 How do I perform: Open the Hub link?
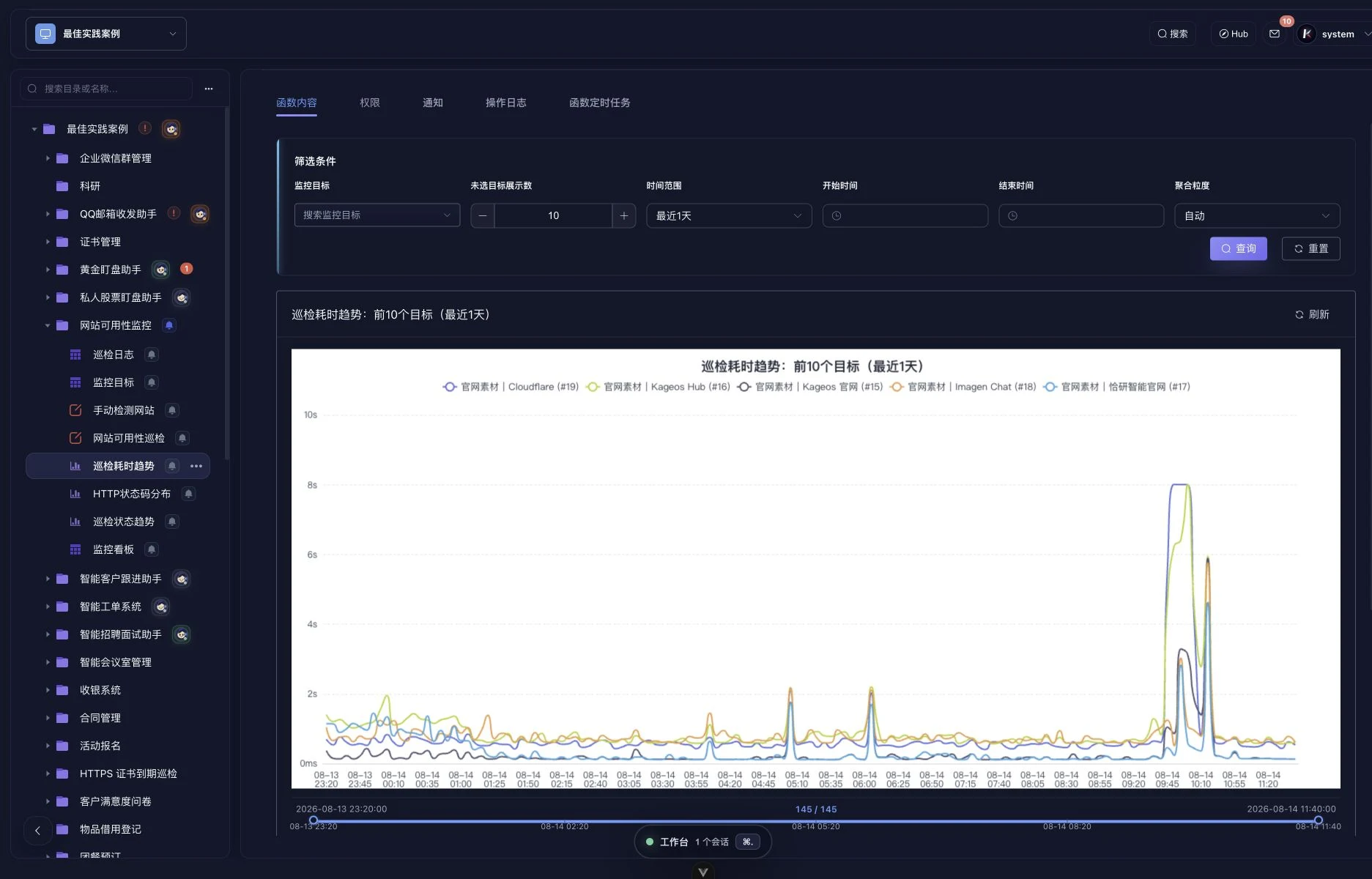tap(1234, 34)
